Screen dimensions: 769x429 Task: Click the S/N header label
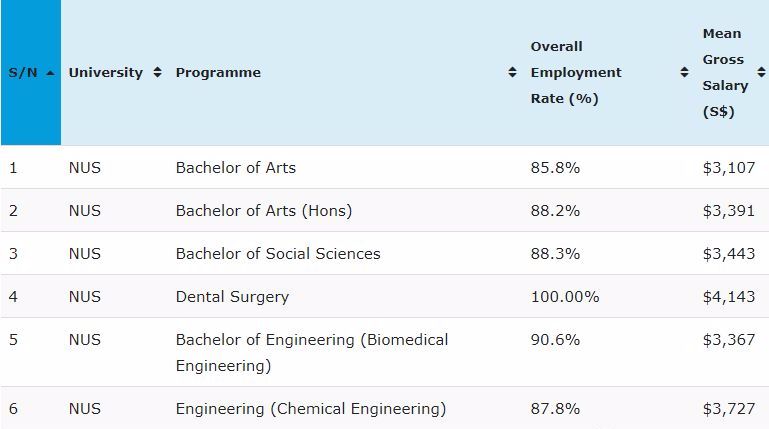[x=22, y=73]
